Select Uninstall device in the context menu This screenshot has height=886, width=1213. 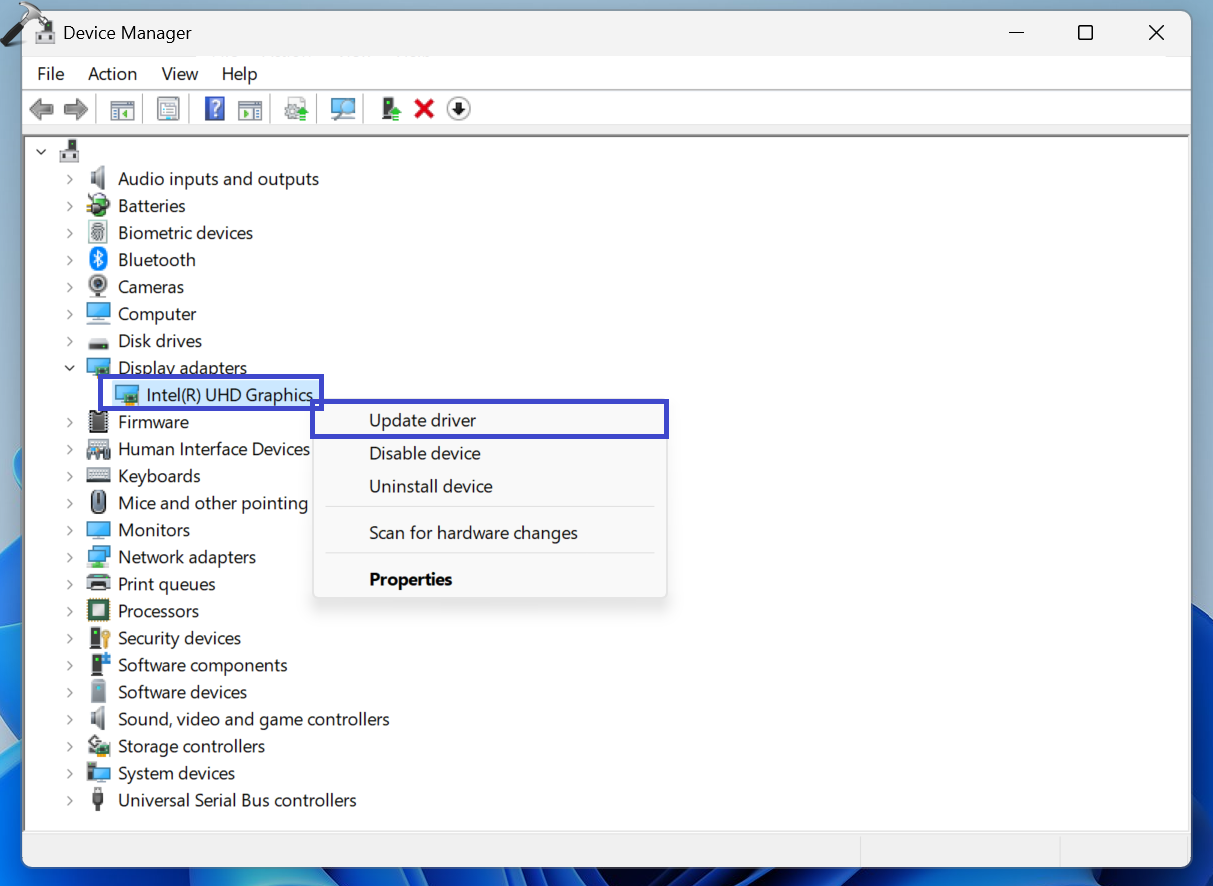pyautogui.click(x=430, y=486)
